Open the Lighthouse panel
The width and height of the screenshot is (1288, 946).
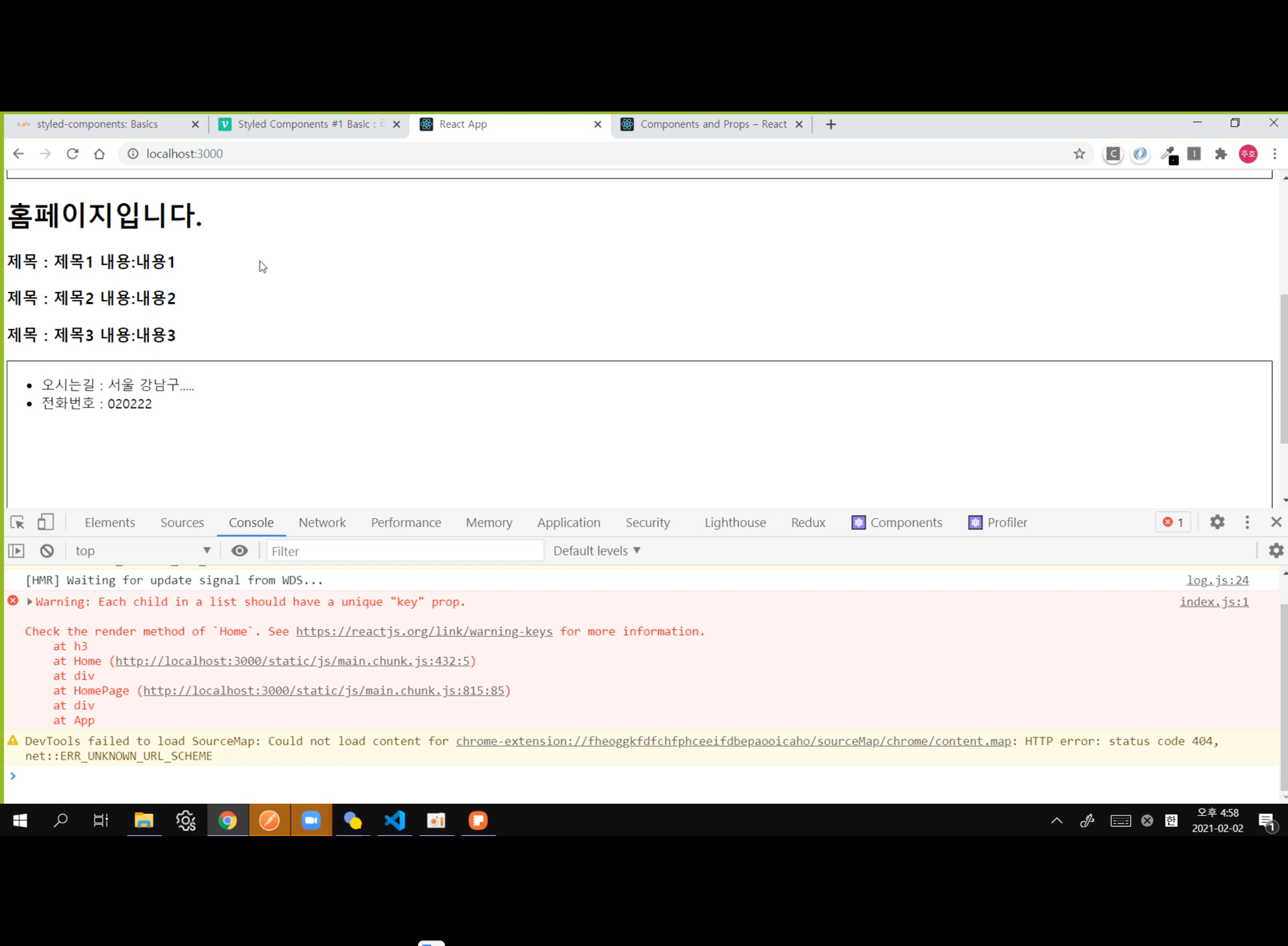[x=735, y=522]
